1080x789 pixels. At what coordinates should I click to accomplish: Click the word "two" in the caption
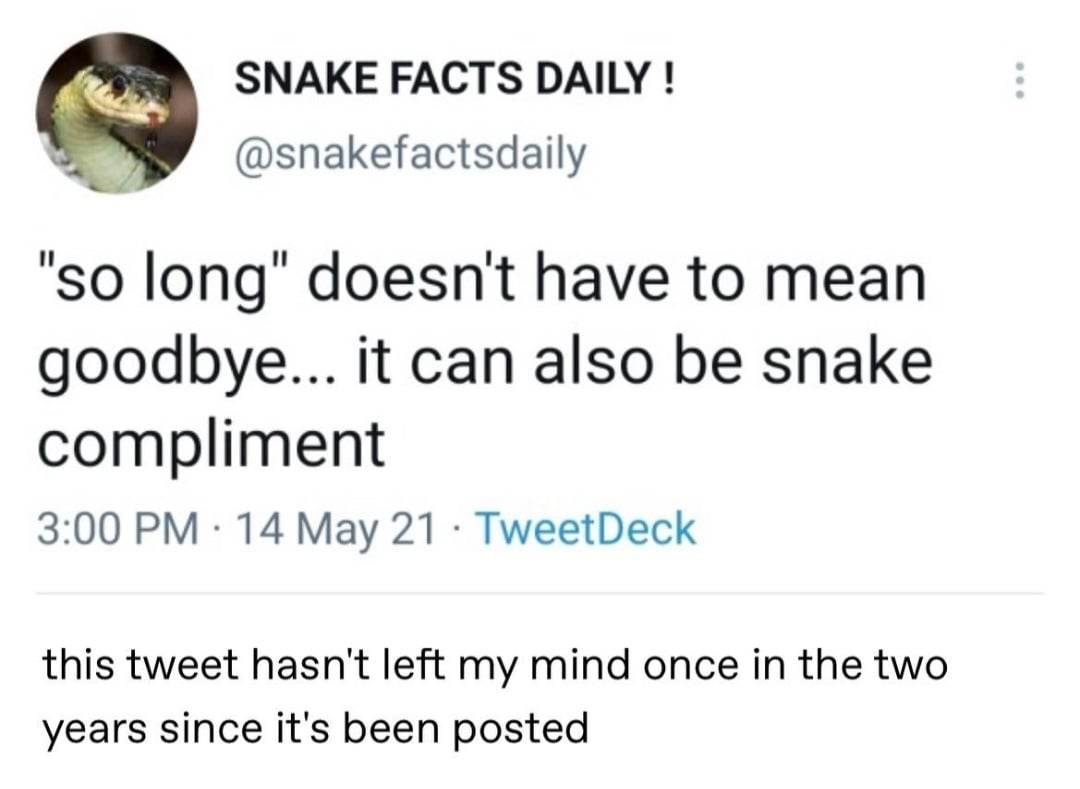tap(909, 667)
